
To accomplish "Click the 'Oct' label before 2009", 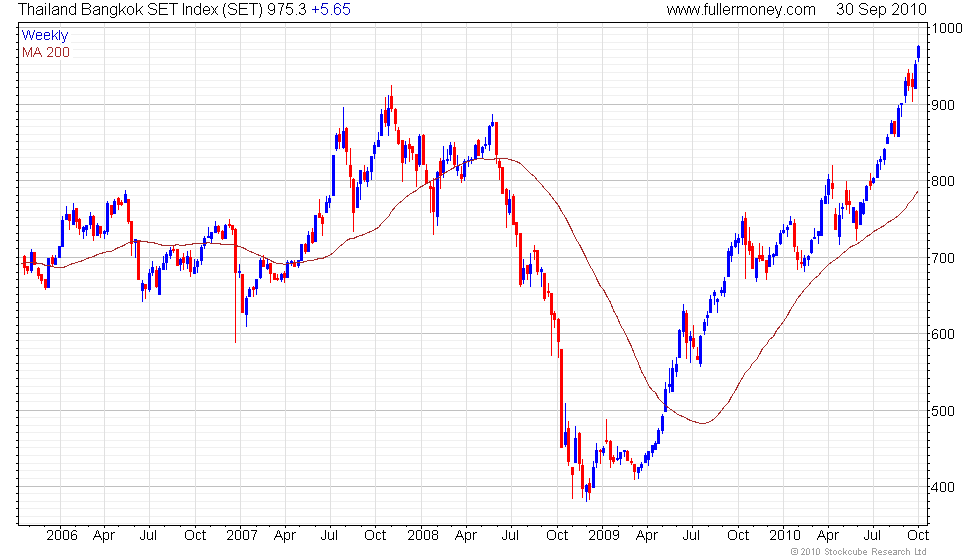I will pyautogui.click(x=557, y=535).
